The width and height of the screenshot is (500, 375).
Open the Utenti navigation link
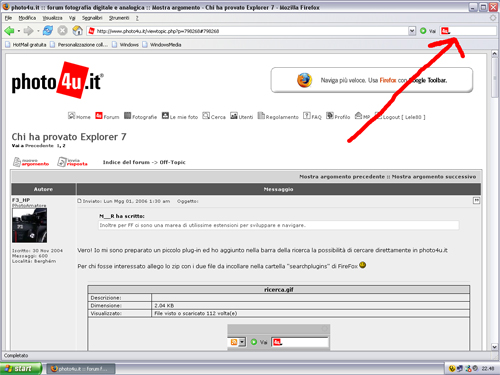[x=242, y=116]
